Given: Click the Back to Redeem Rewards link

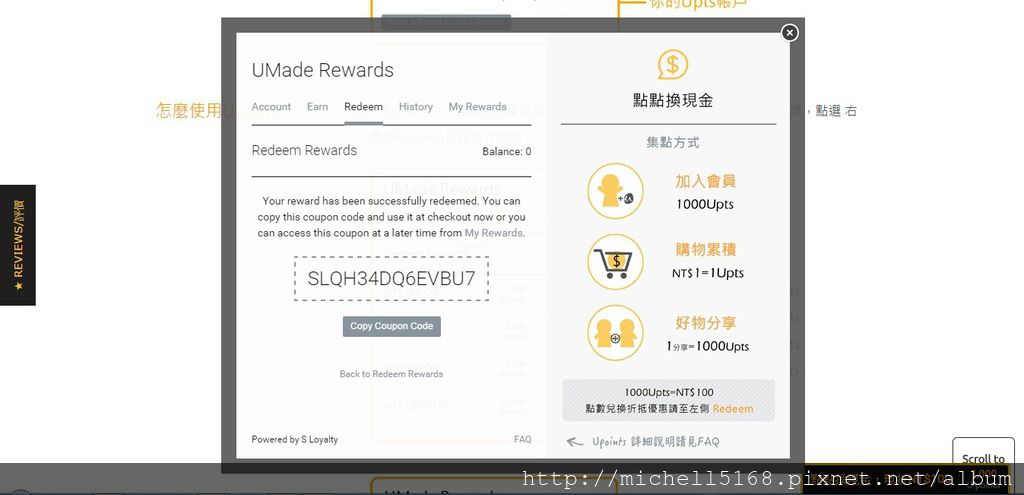Looking at the screenshot, I should [x=391, y=374].
